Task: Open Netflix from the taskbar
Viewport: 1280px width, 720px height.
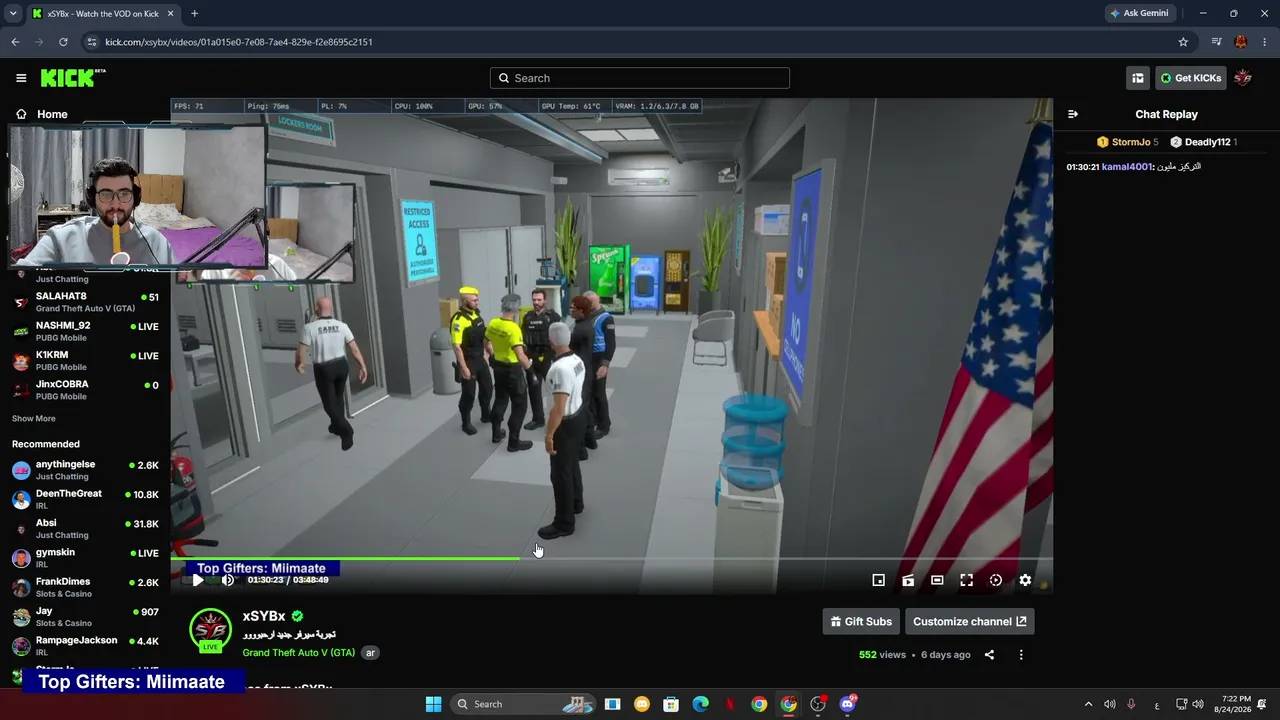Action: (x=730, y=704)
